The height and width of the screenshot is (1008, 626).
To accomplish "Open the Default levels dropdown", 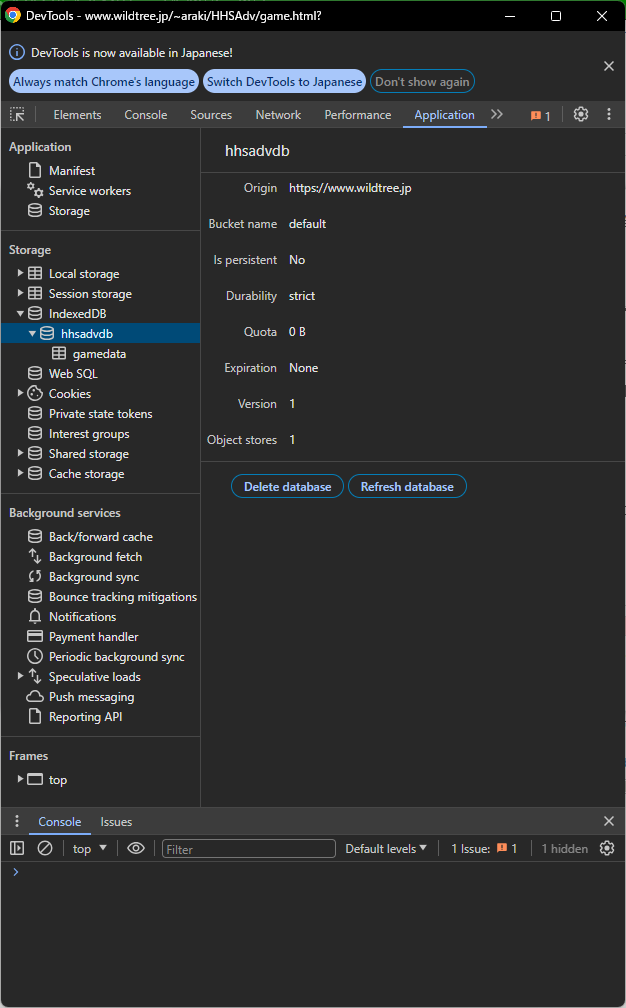I will [386, 848].
